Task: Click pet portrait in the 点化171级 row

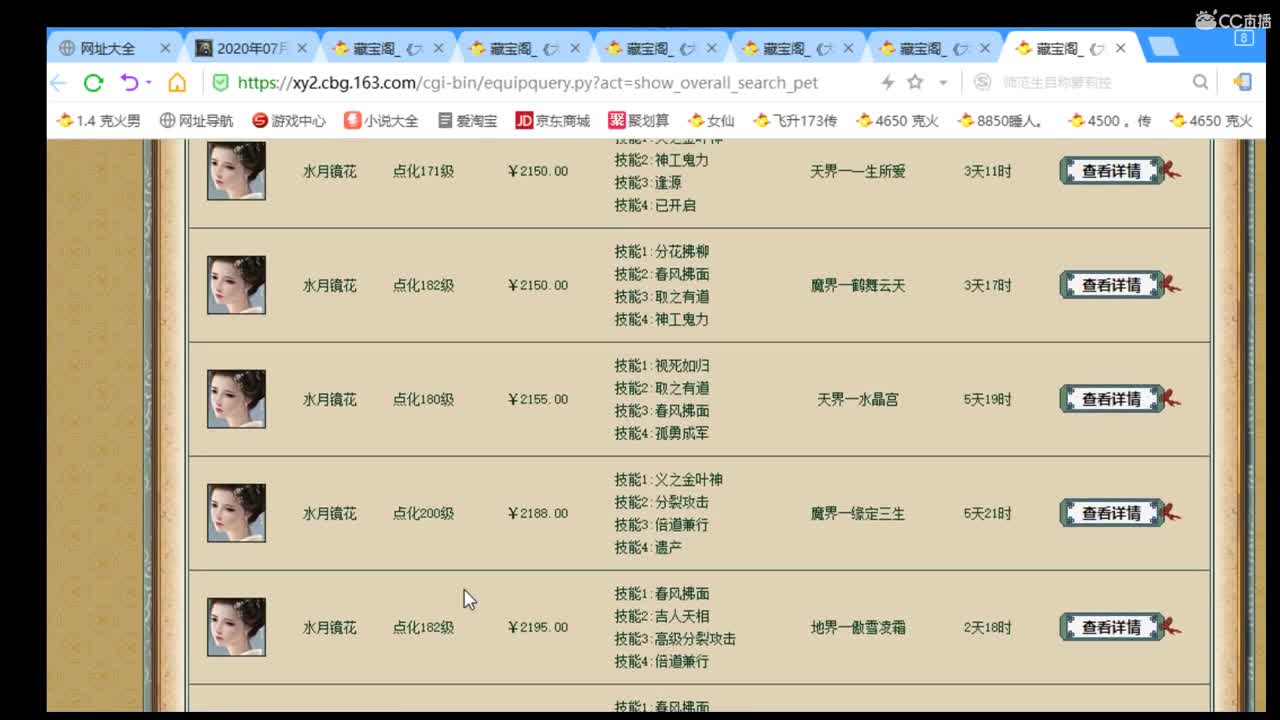Action: point(236,170)
